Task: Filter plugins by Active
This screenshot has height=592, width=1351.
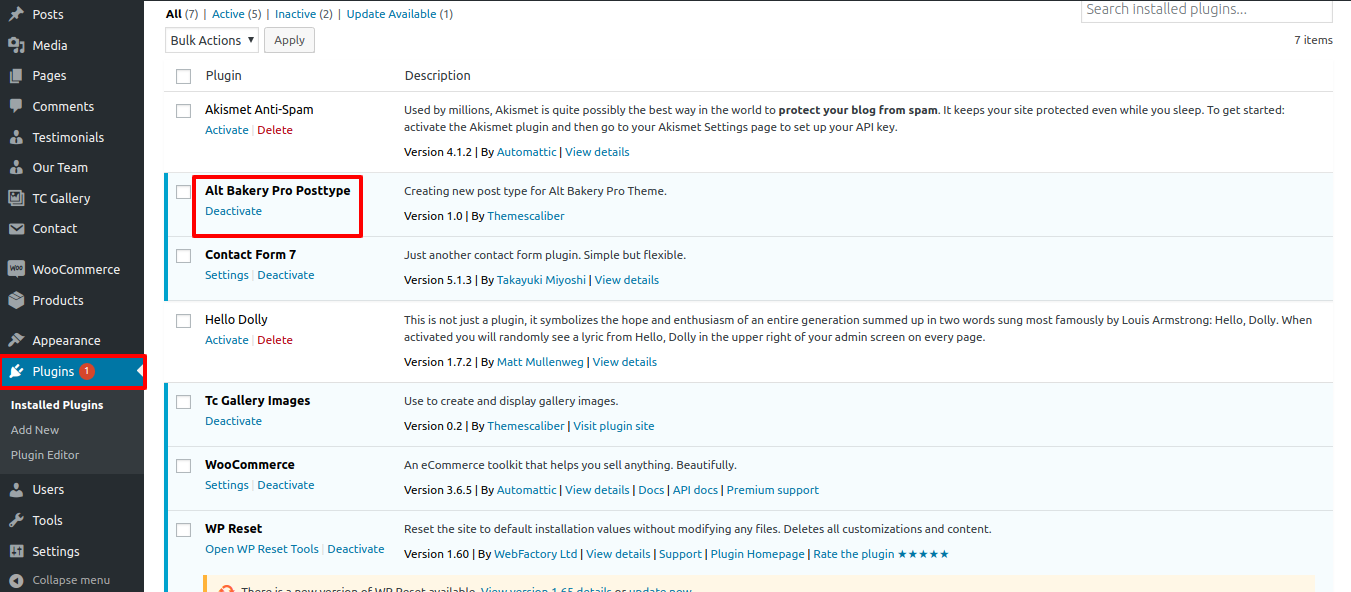Action: 228,14
